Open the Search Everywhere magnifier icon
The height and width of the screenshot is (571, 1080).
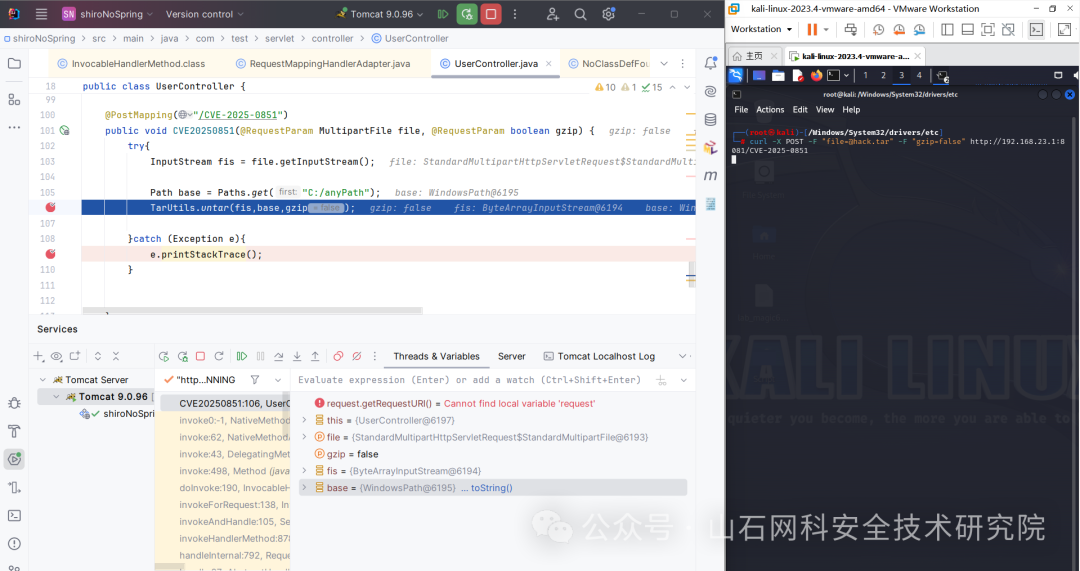581,14
